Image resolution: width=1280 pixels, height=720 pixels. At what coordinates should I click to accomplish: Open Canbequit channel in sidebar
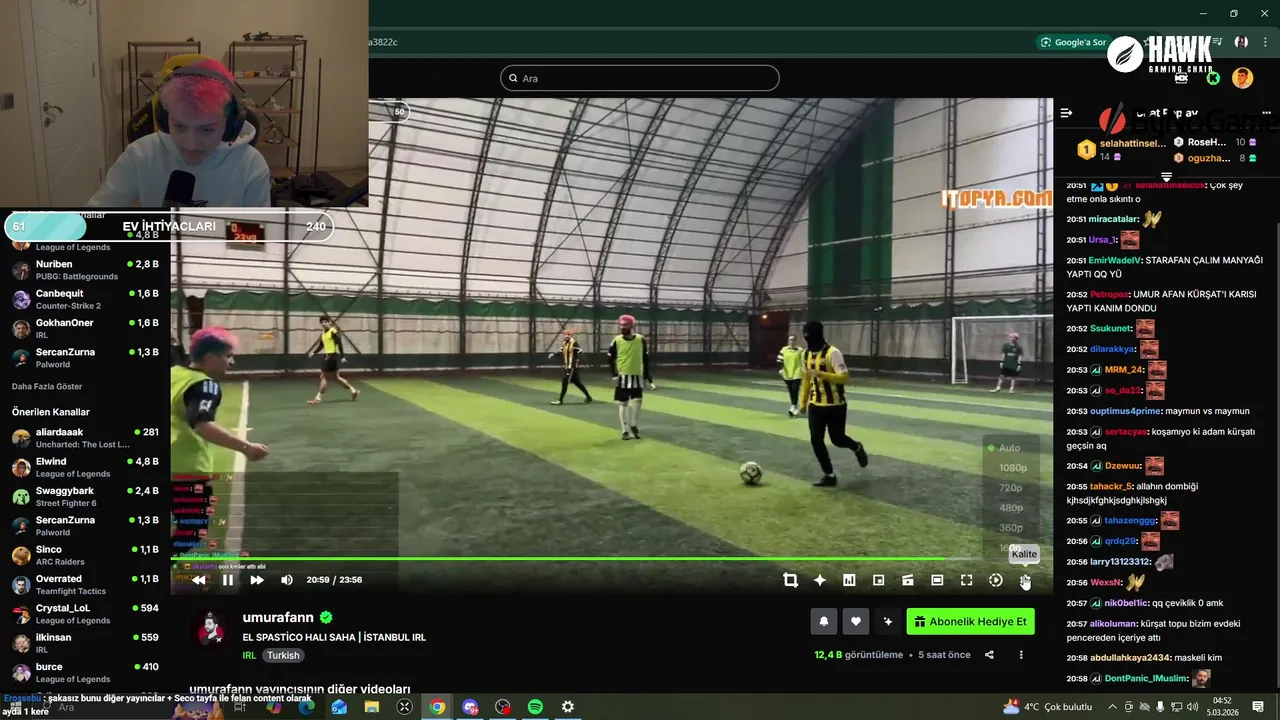coord(85,299)
